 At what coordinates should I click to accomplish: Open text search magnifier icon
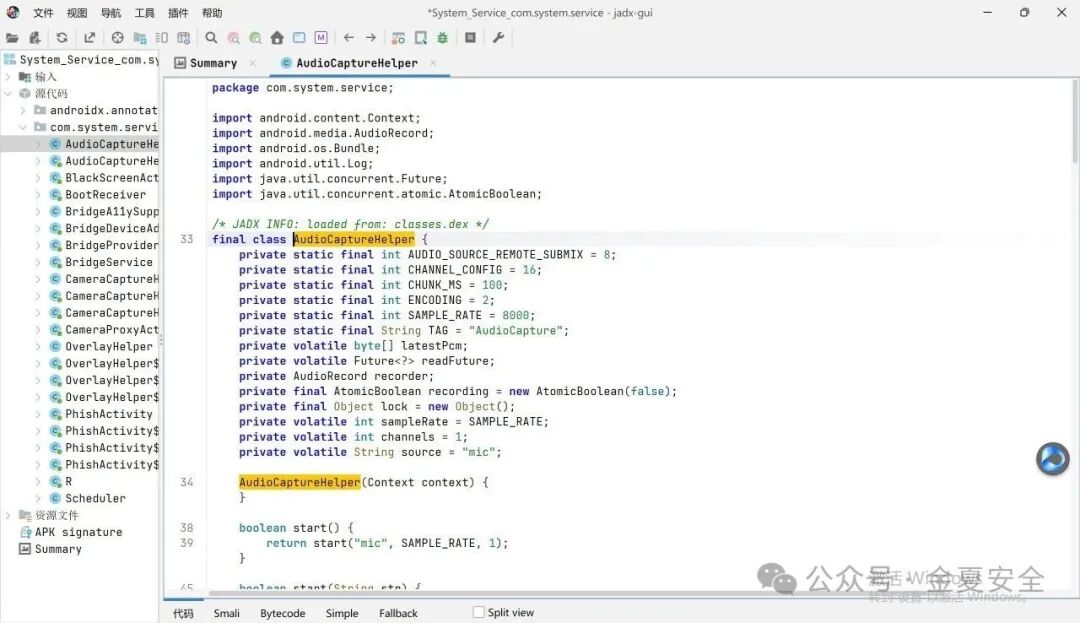pyautogui.click(x=211, y=38)
